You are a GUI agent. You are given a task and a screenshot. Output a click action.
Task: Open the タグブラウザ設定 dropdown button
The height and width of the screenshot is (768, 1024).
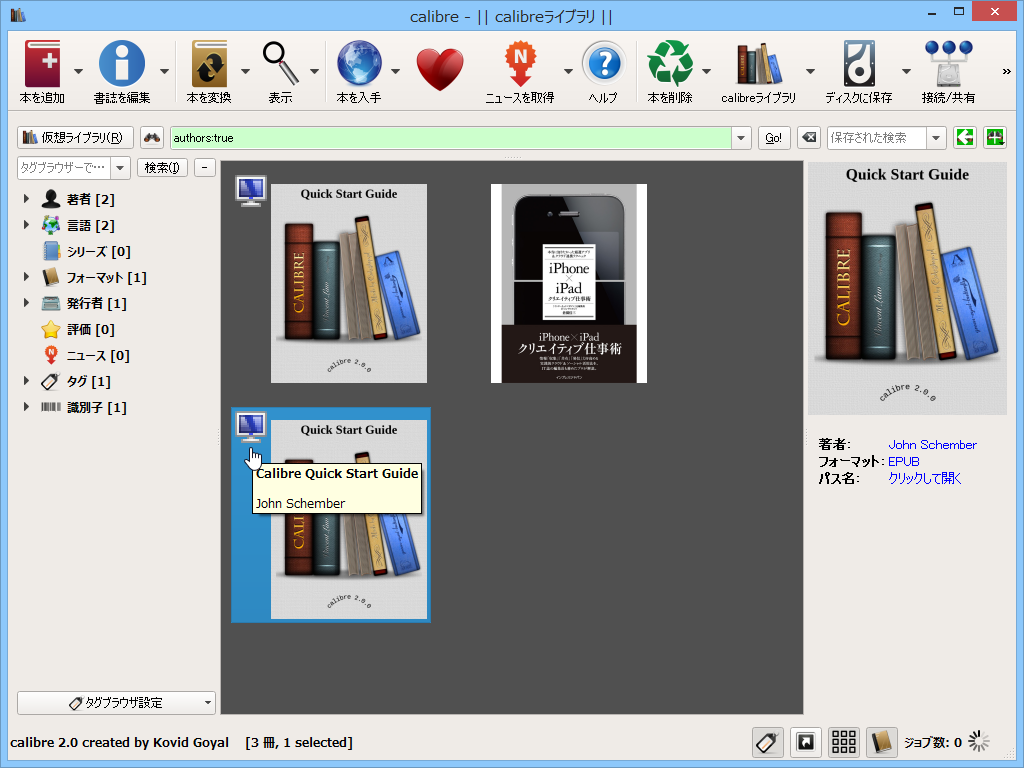point(116,703)
